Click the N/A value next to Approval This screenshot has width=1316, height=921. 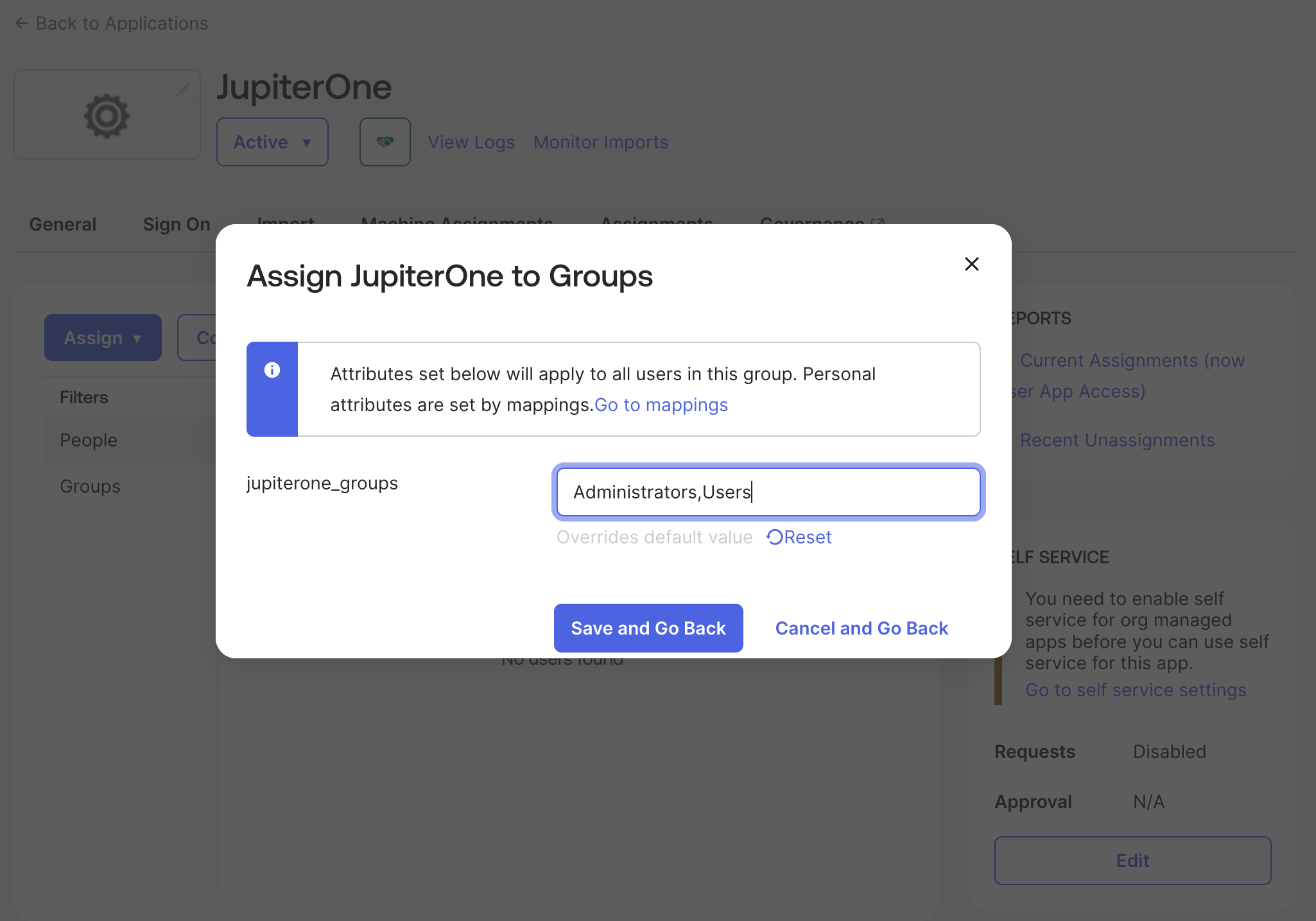[1149, 802]
